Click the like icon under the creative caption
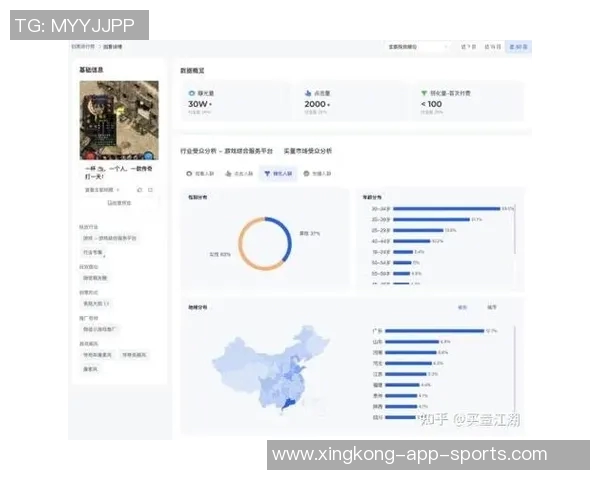The image size is (600, 480). point(140,190)
